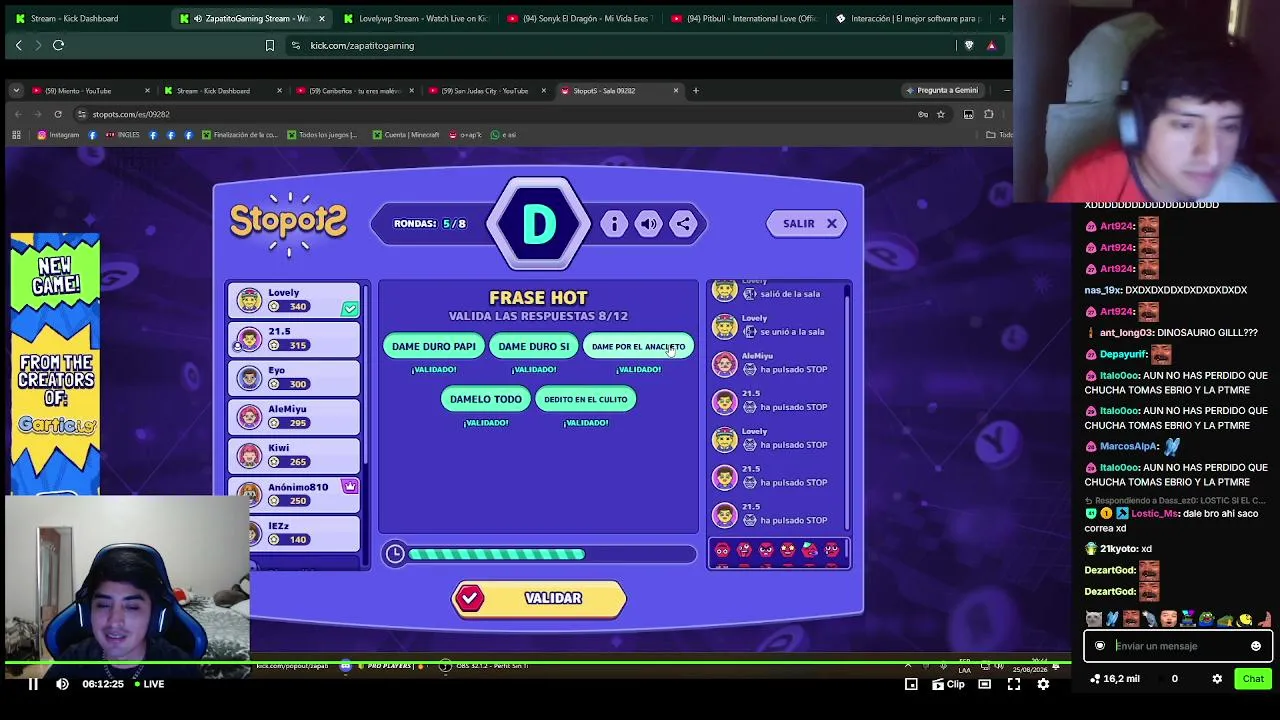Go back in the outer browser
The image size is (1280, 720).
pos(18,45)
